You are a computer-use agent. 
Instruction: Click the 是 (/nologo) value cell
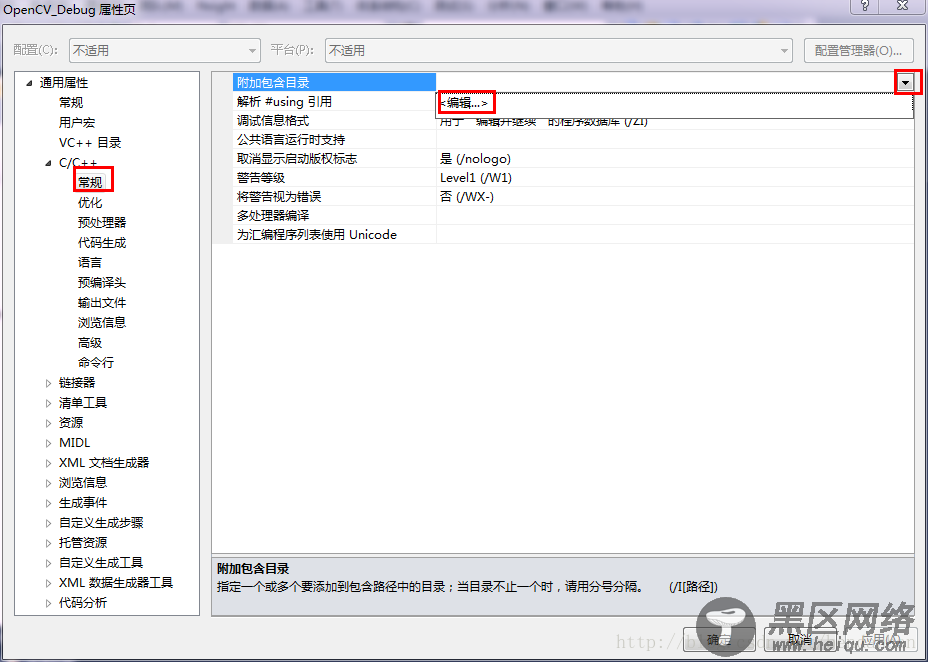pos(675,159)
